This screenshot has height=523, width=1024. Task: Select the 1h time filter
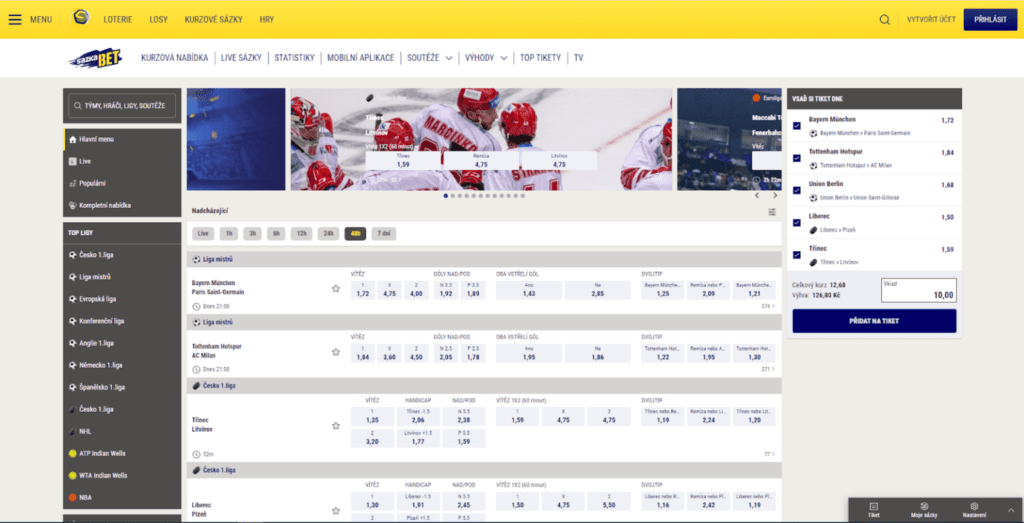[228, 233]
